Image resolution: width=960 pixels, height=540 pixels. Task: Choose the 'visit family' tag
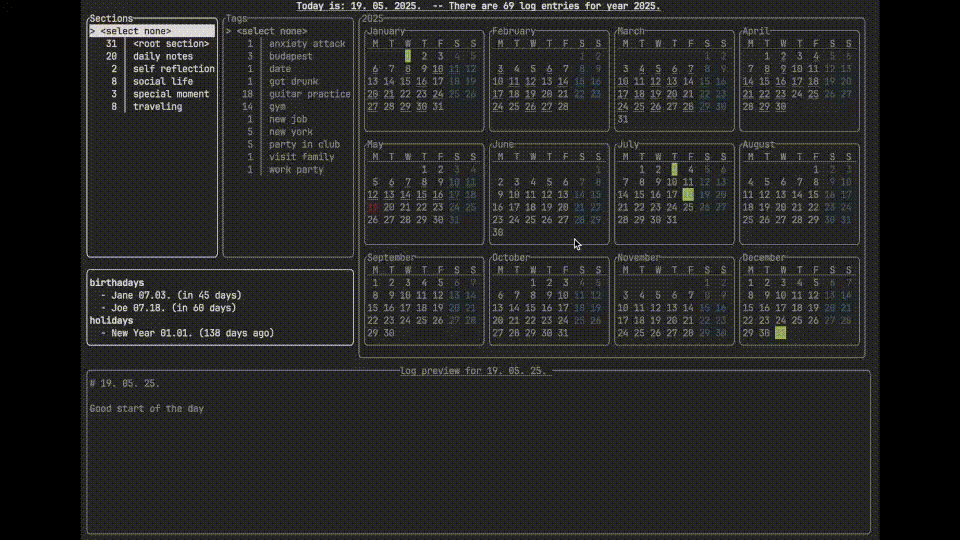[301, 157]
